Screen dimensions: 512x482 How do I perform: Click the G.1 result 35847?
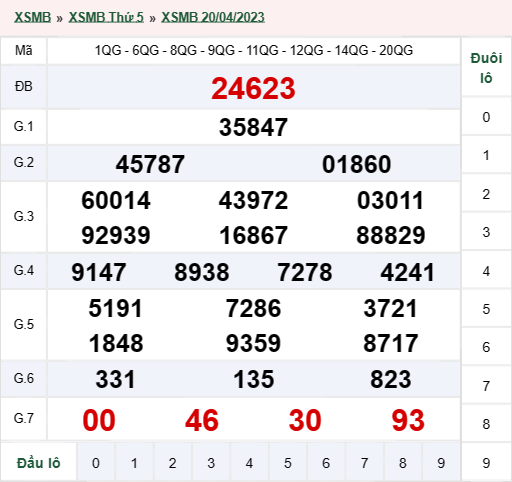click(253, 127)
